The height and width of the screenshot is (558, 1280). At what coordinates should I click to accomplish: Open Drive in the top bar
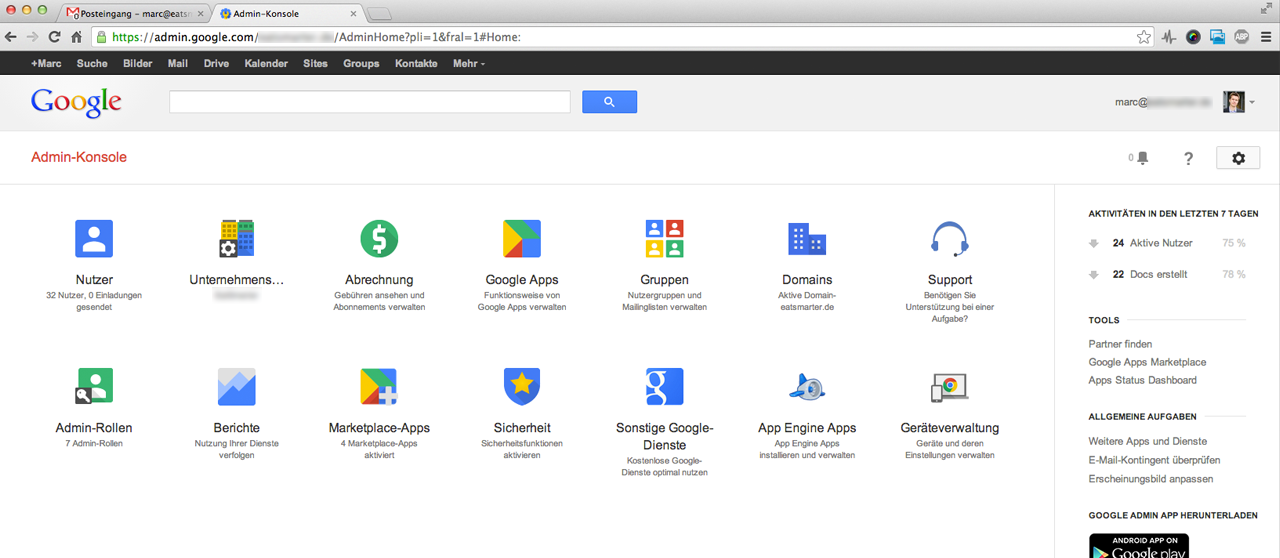point(216,63)
